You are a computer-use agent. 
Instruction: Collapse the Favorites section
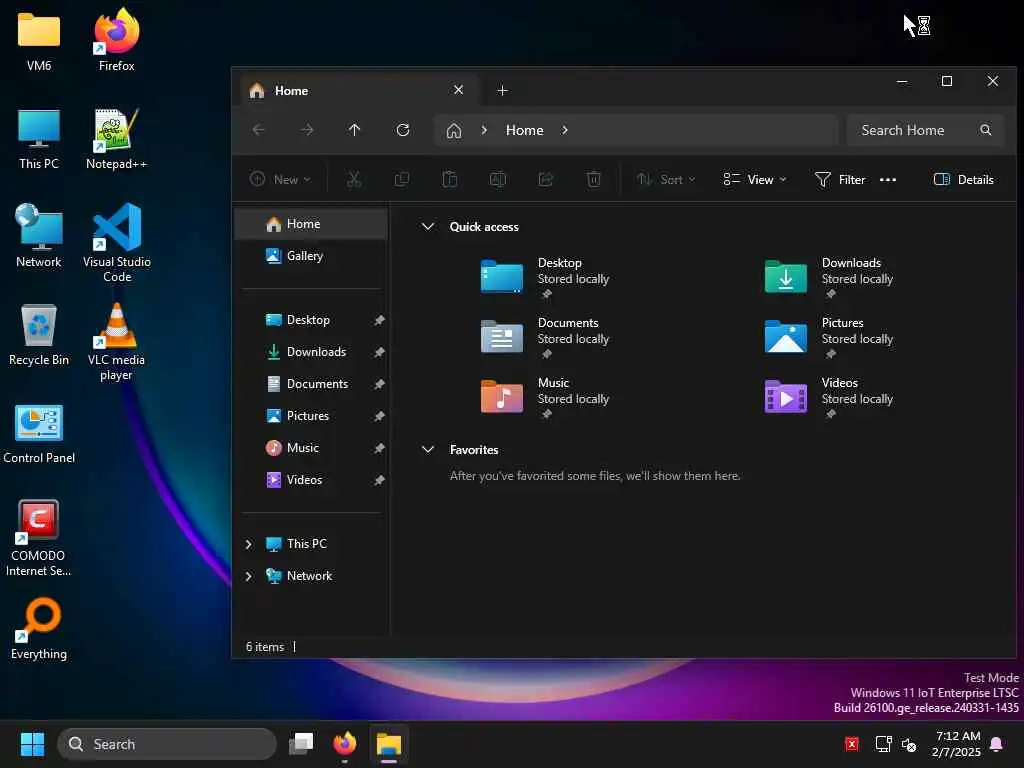click(428, 449)
